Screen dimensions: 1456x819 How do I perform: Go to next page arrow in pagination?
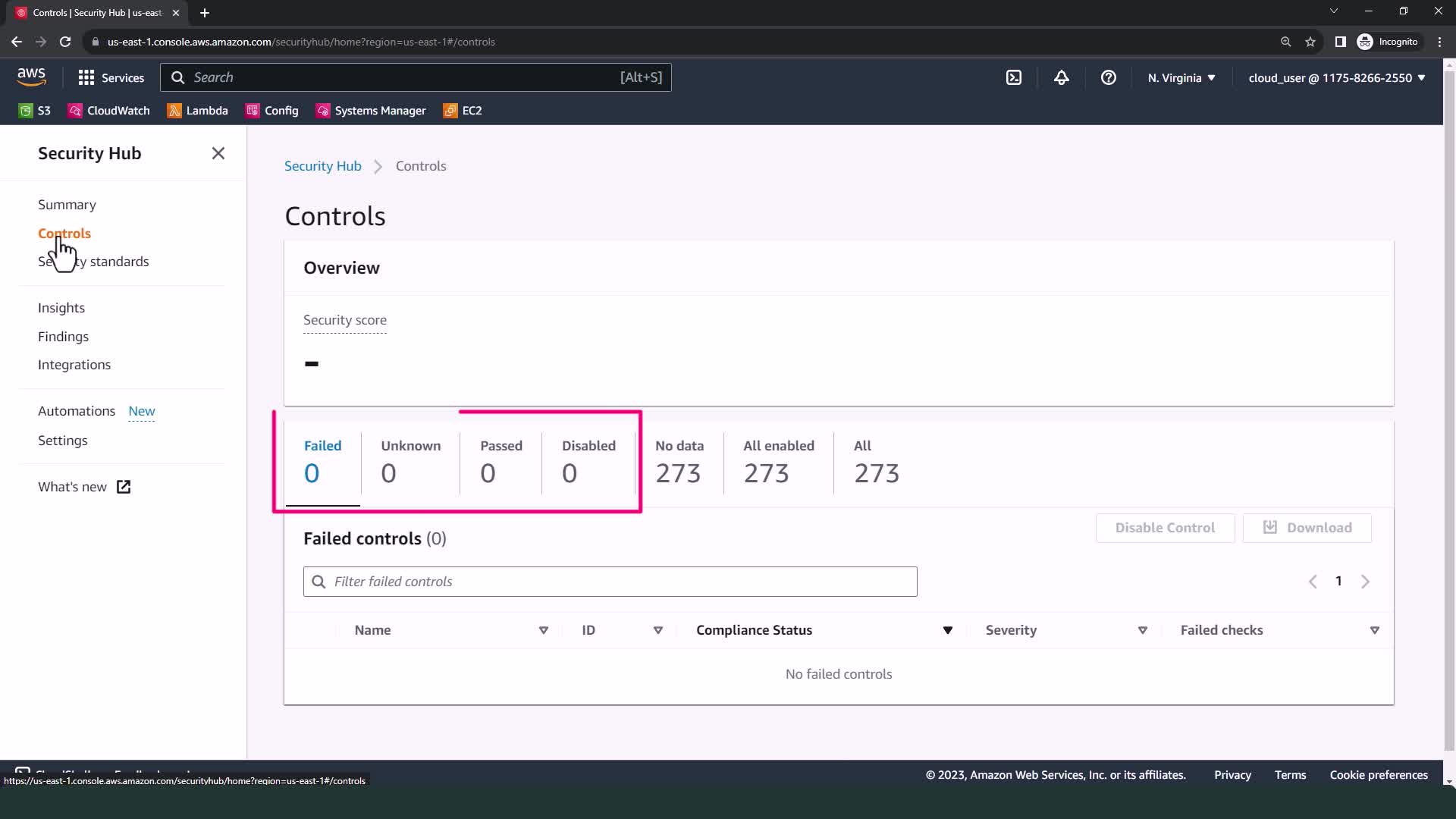click(1365, 582)
